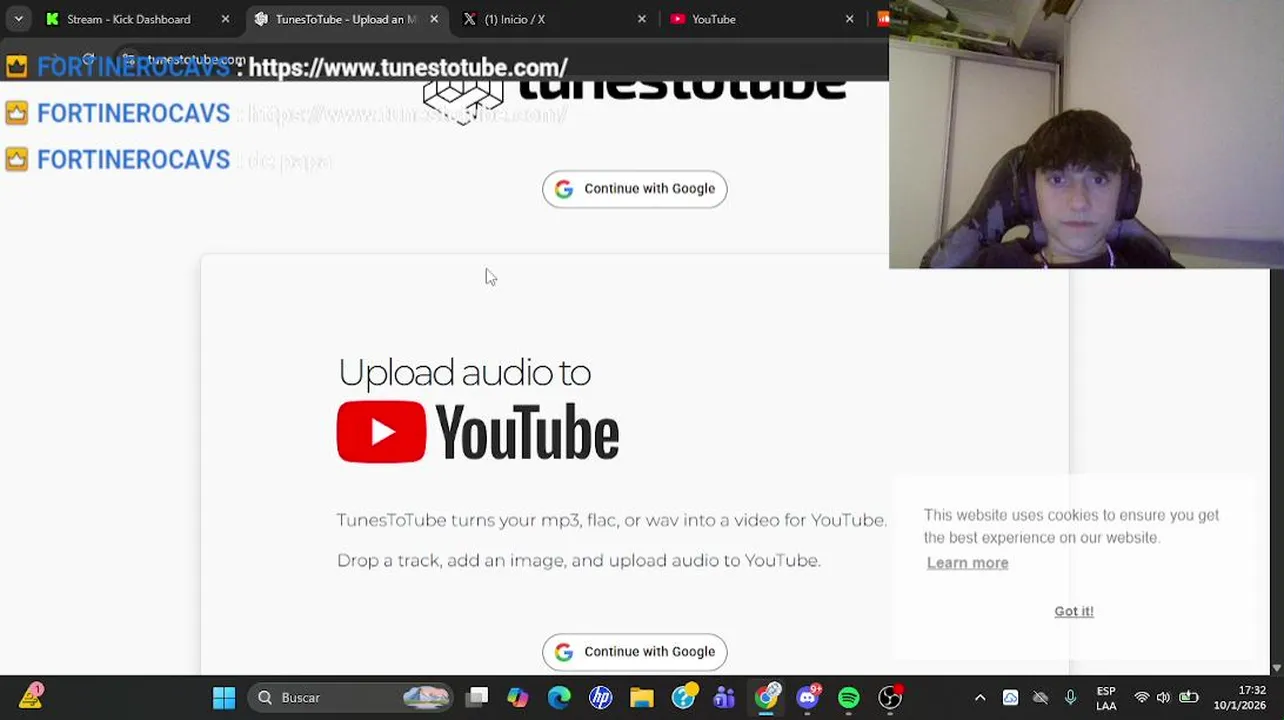Image resolution: width=1284 pixels, height=720 pixels.
Task: Click the page scrollbar down arrow
Action: pyautogui.click(x=1276, y=667)
